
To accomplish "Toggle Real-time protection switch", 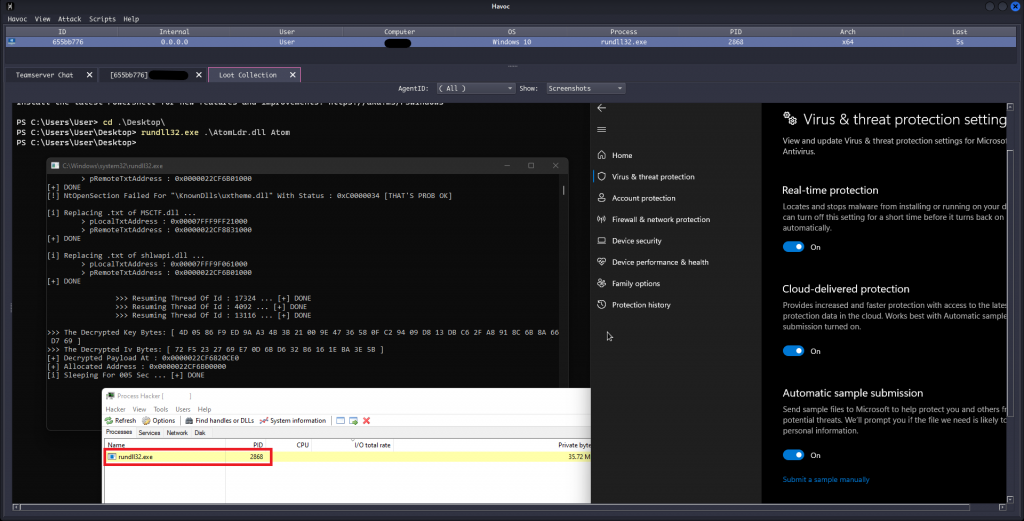I will (793, 247).
